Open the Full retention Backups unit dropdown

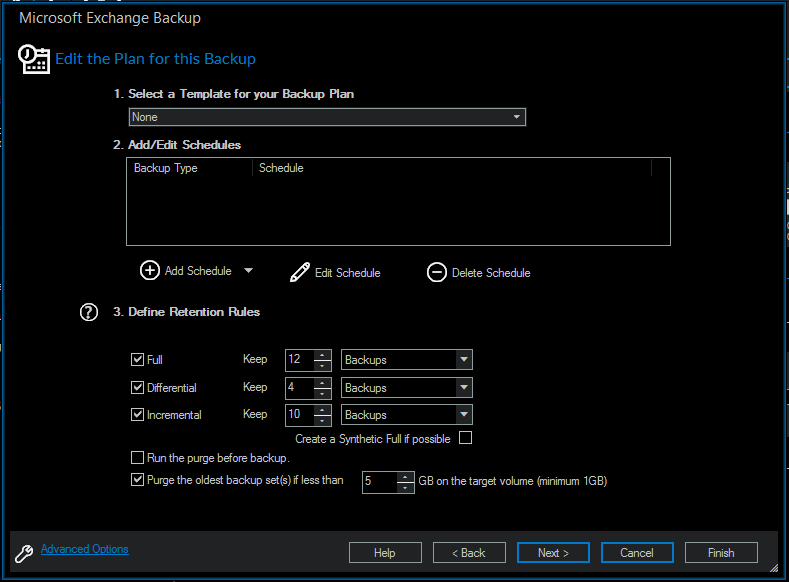(x=463, y=360)
